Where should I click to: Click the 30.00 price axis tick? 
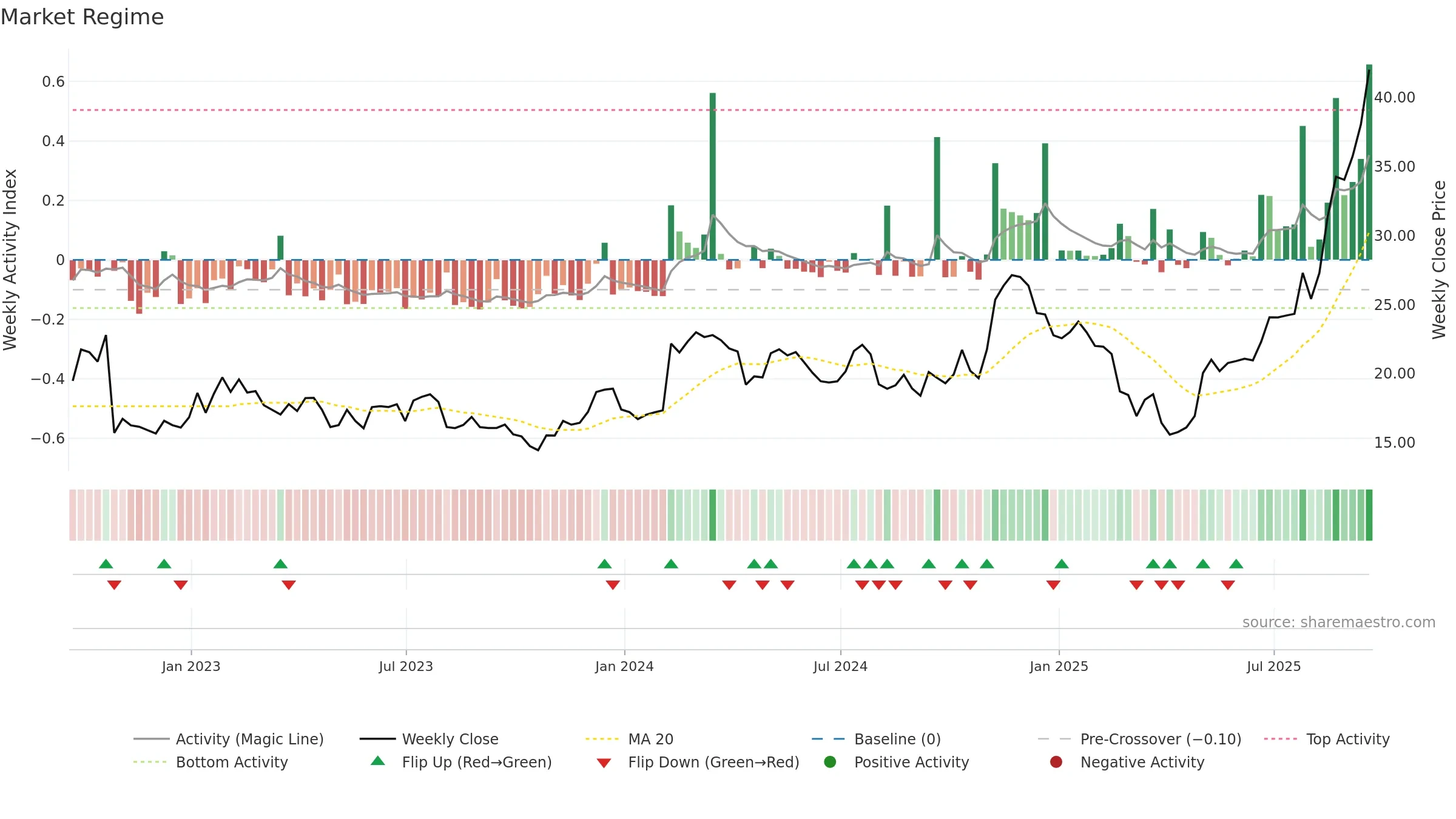[x=1394, y=235]
